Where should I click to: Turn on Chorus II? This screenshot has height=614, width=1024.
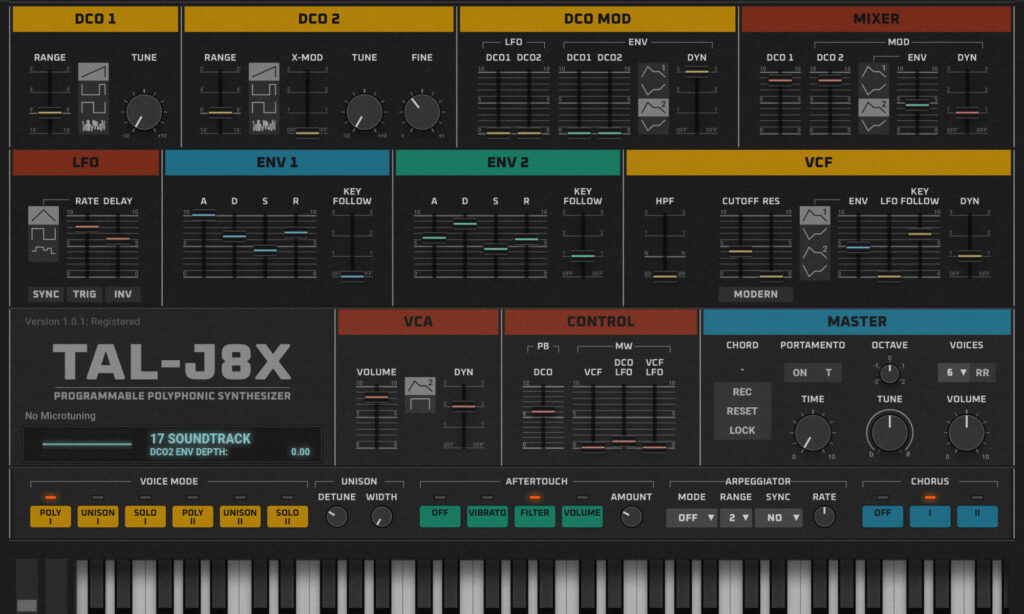[977, 516]
